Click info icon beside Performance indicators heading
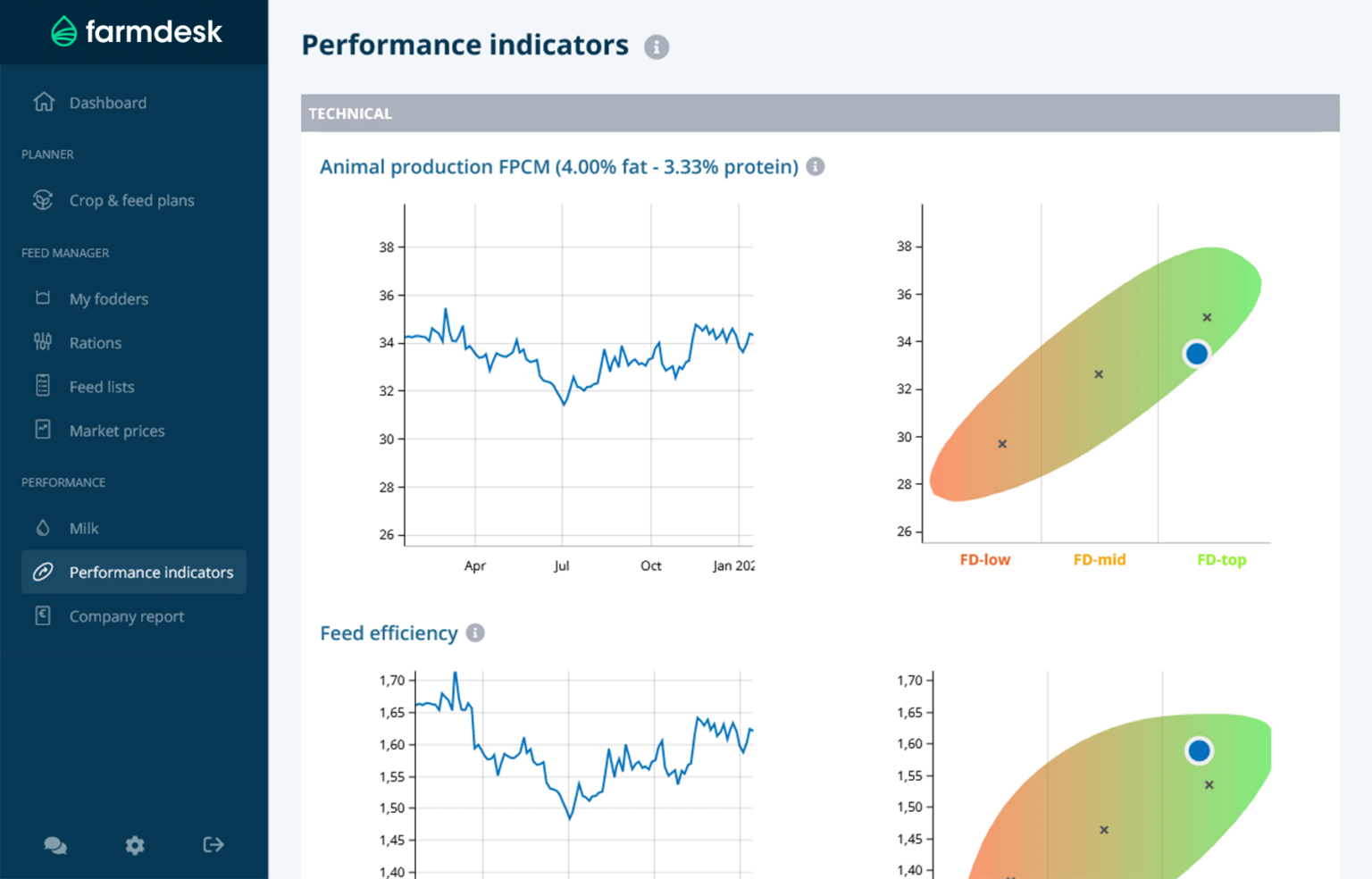 (x=657, y=47)
